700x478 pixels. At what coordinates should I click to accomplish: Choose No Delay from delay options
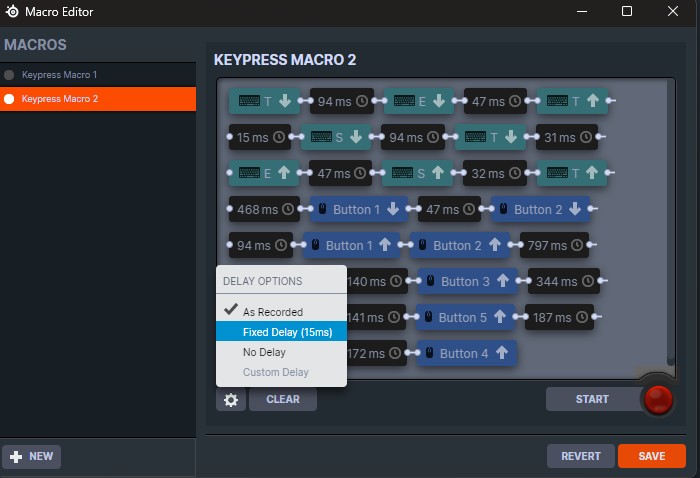tap(264, 352)
